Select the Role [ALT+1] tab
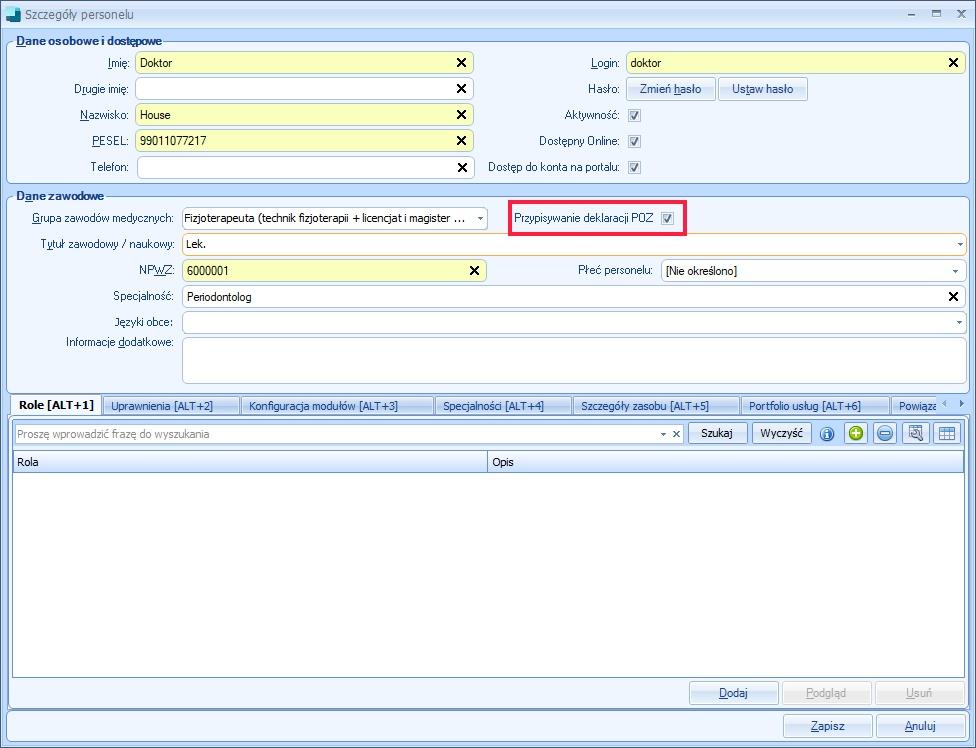 56,404
